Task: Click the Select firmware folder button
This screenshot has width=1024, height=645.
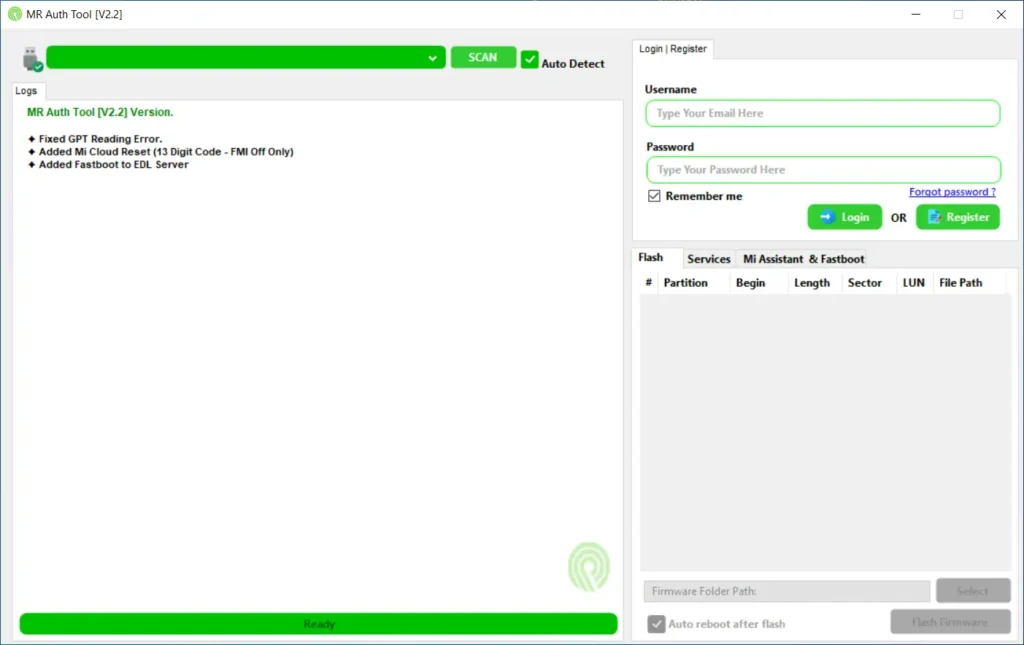Action: tap(973, 591)
